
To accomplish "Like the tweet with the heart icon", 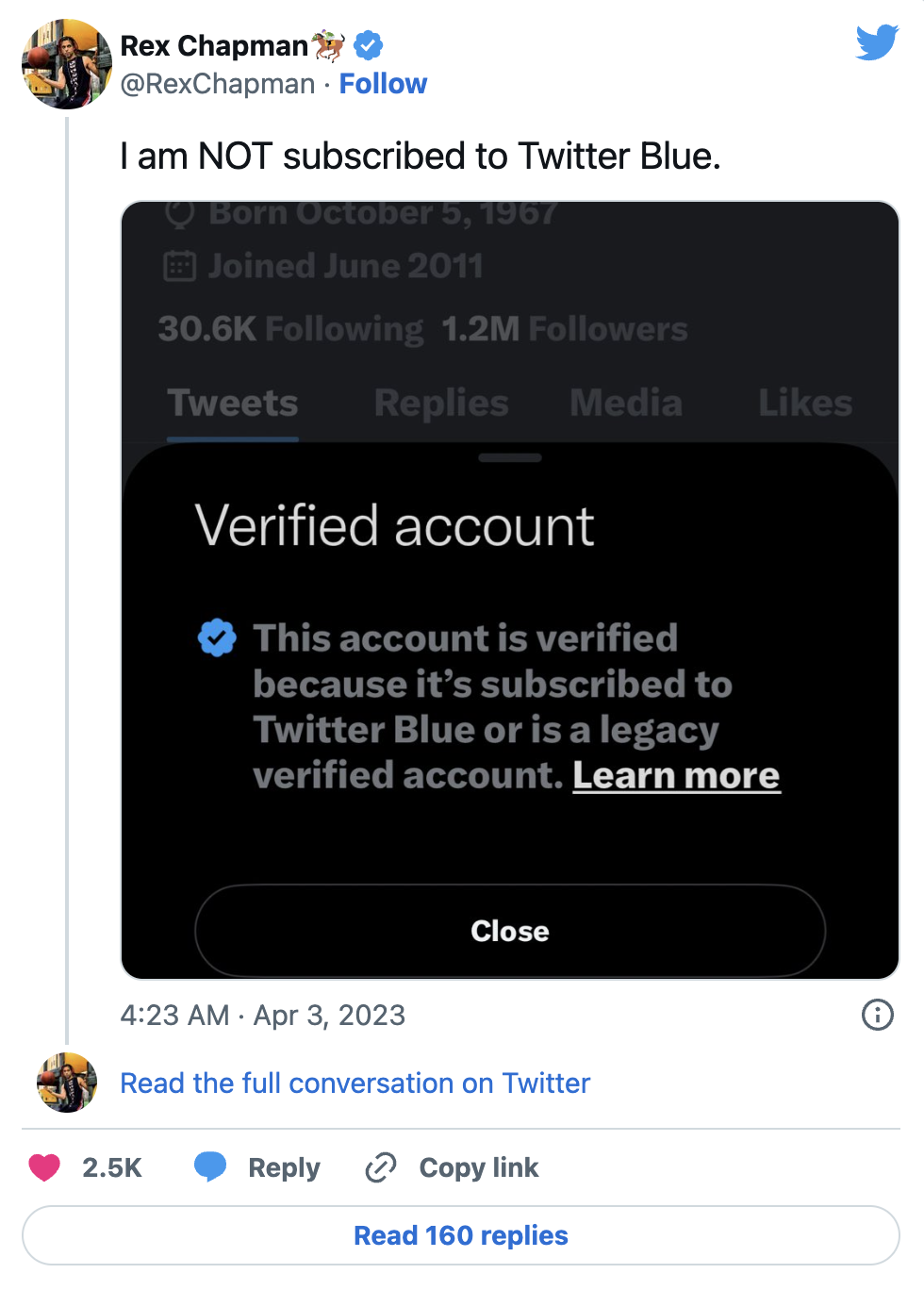I will point(44,1167).
